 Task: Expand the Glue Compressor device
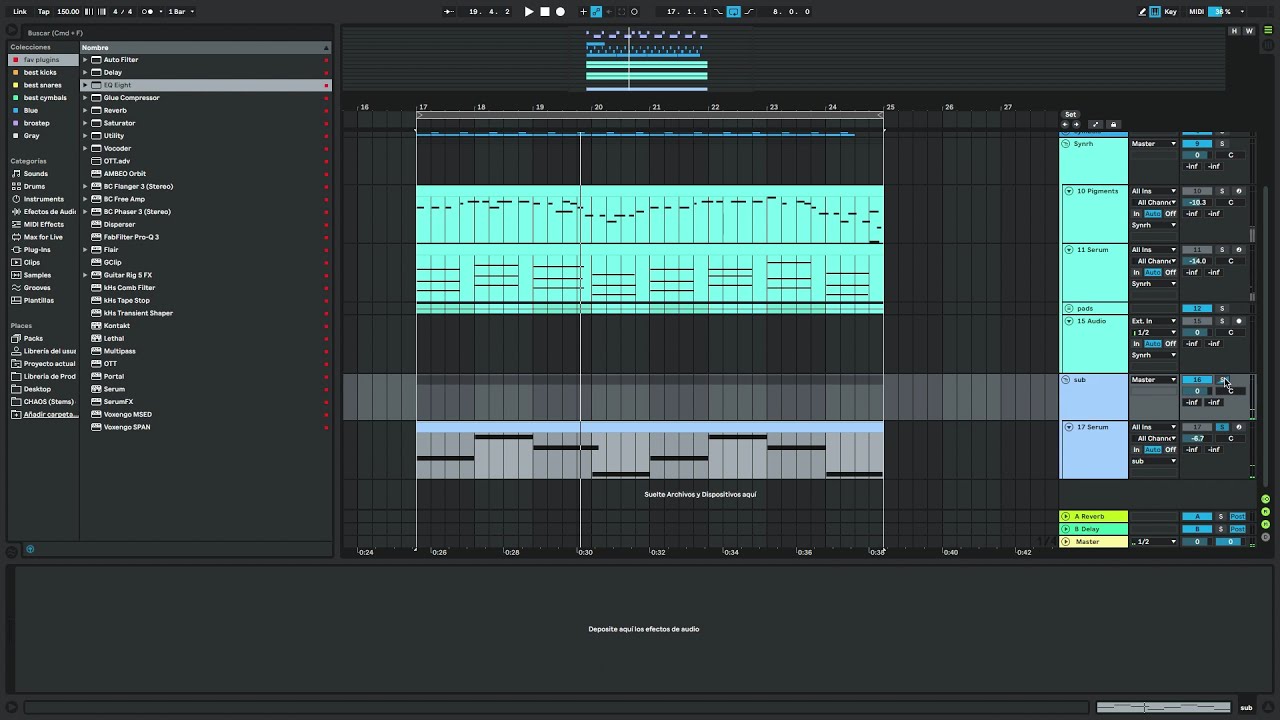85,98
